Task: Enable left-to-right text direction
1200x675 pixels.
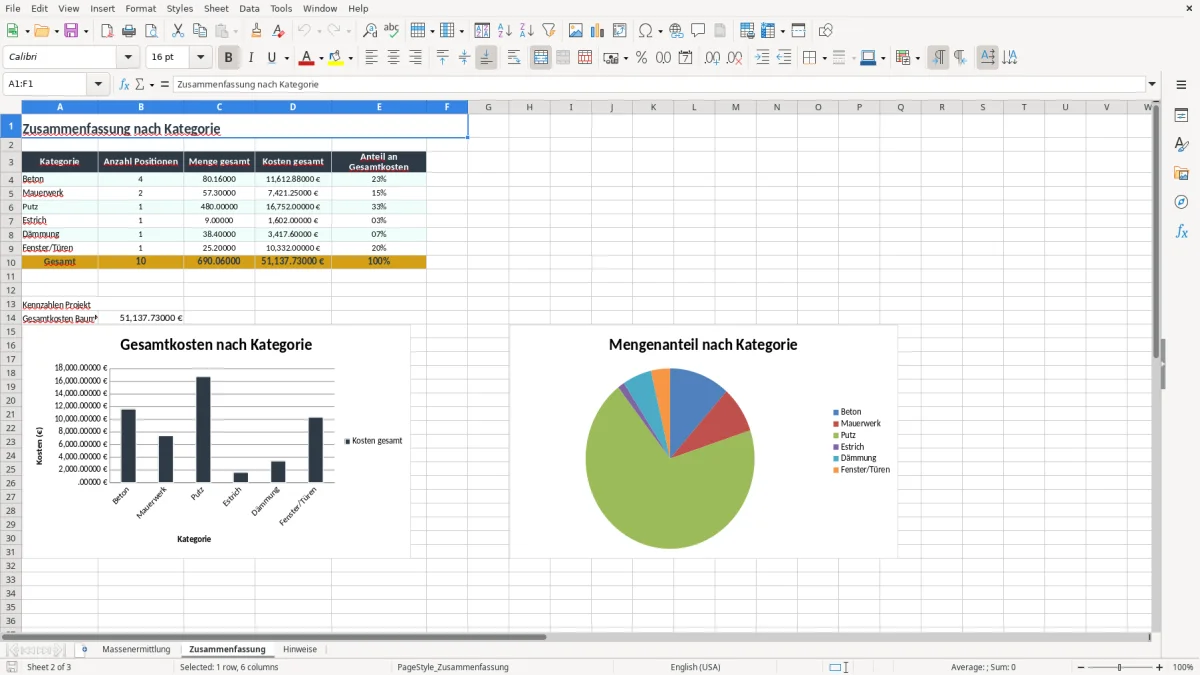Action: pos(937,58)
